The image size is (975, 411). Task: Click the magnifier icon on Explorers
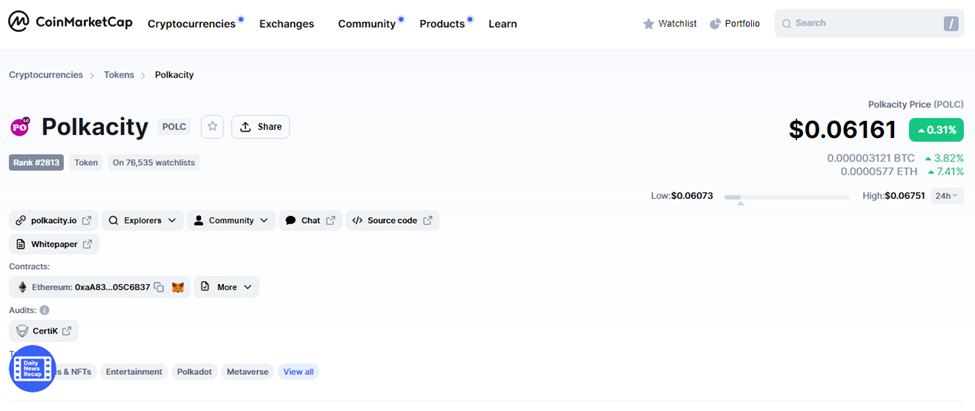113,220
